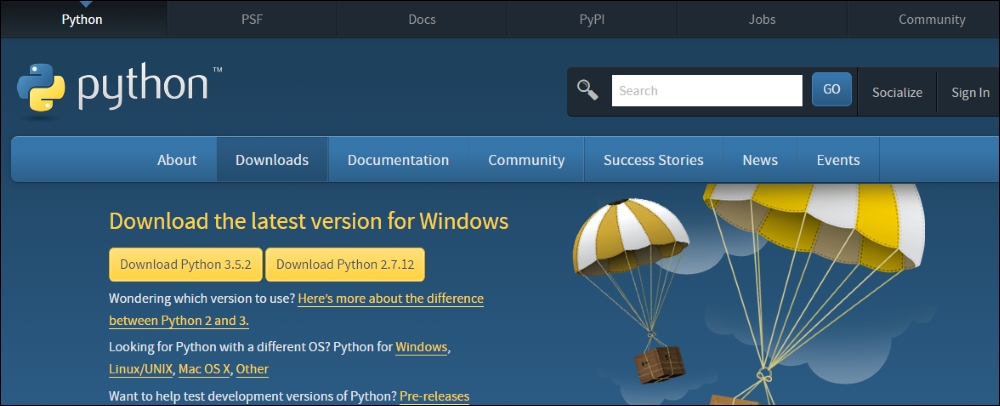Open the Documentation navigation menu
The height and width of the screenshot is (406, 1000).
(x=398, y=160)
